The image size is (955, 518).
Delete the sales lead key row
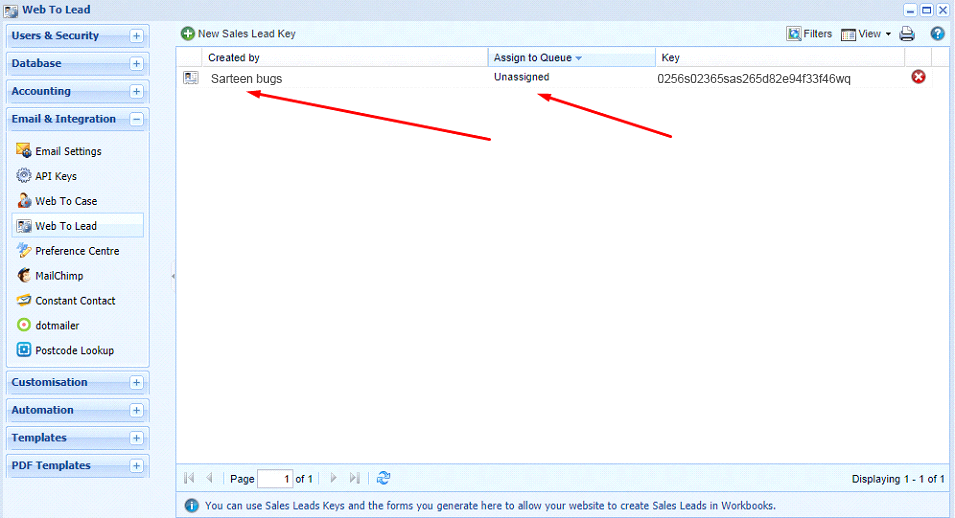pos(918,77)
